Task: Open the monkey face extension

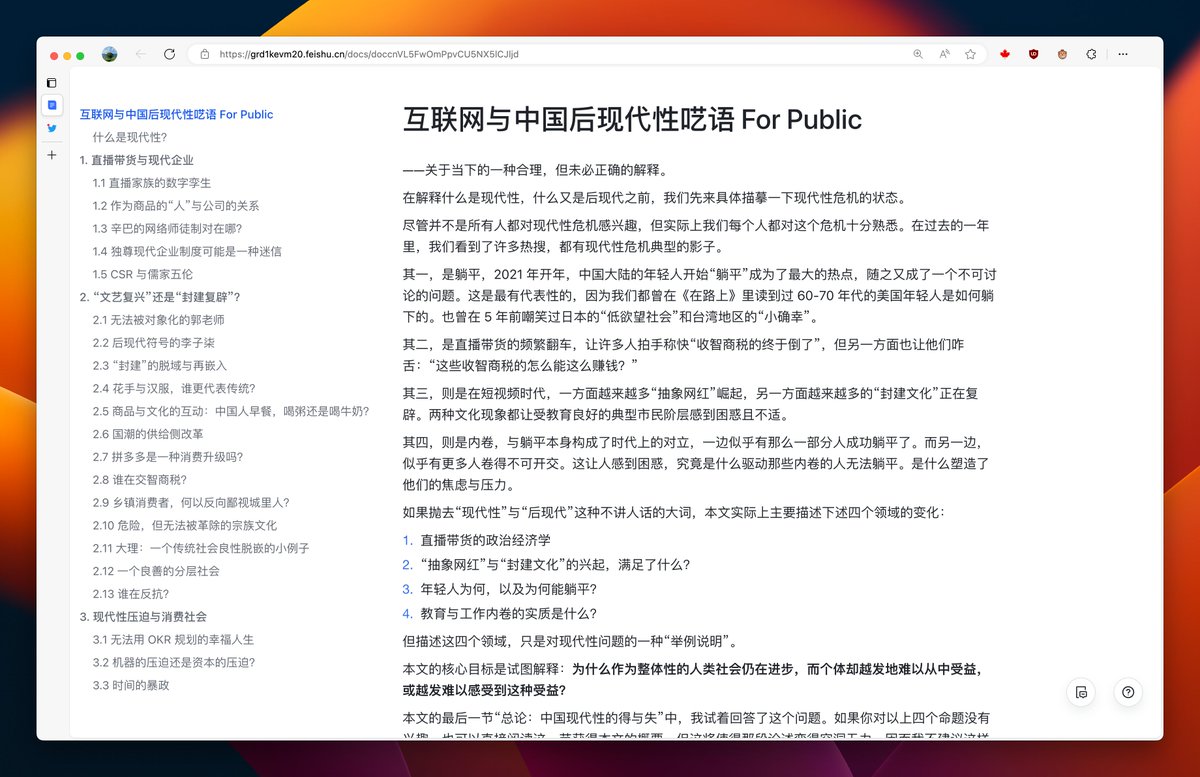Action: (x=1062, y=54)
